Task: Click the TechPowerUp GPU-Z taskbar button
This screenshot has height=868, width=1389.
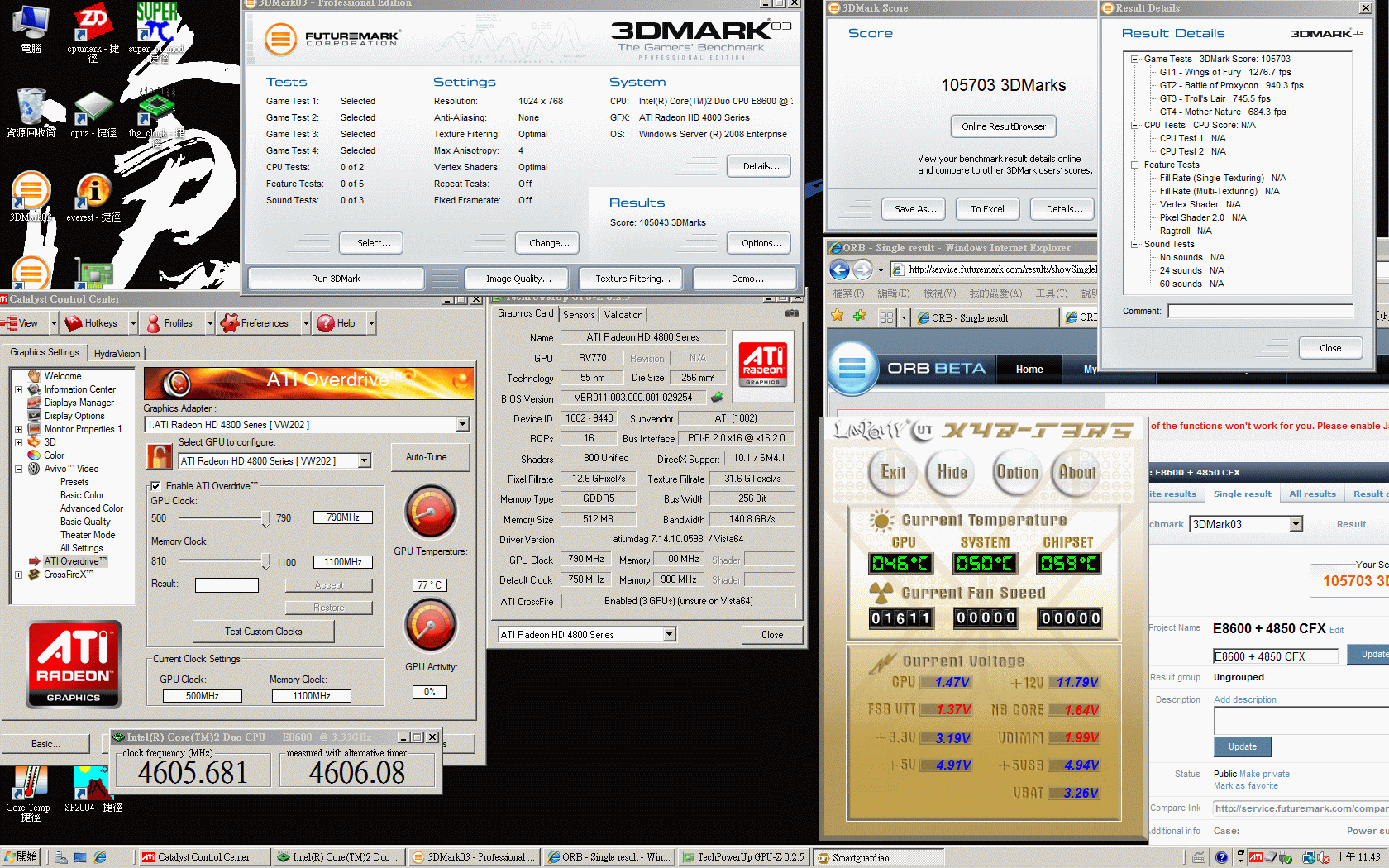Action: tap(743, 857)
